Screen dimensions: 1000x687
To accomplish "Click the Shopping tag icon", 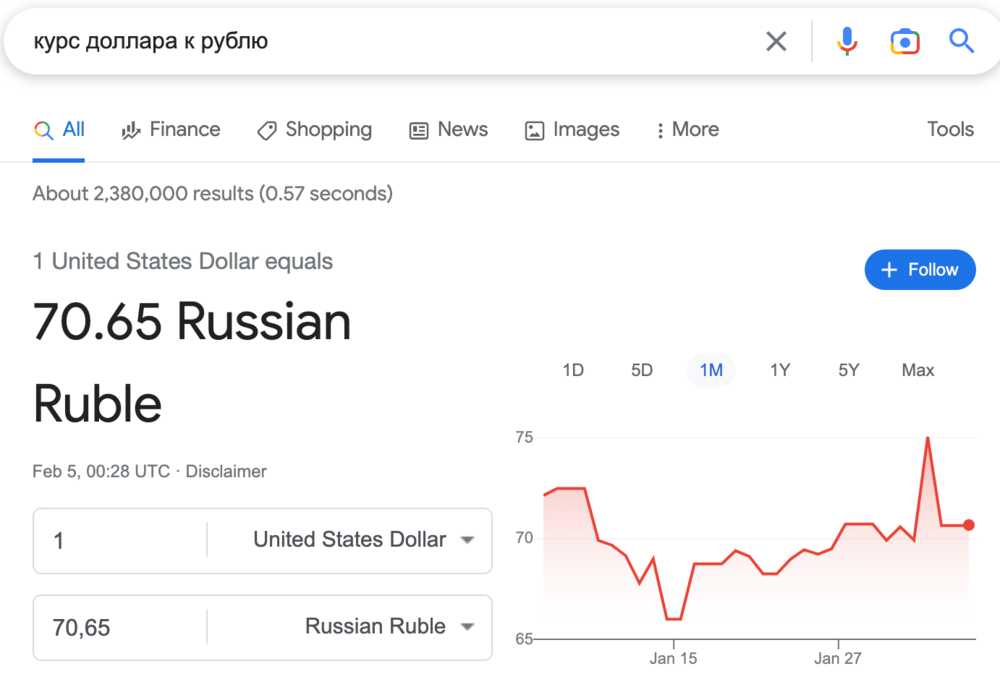I will pos(267,130).
